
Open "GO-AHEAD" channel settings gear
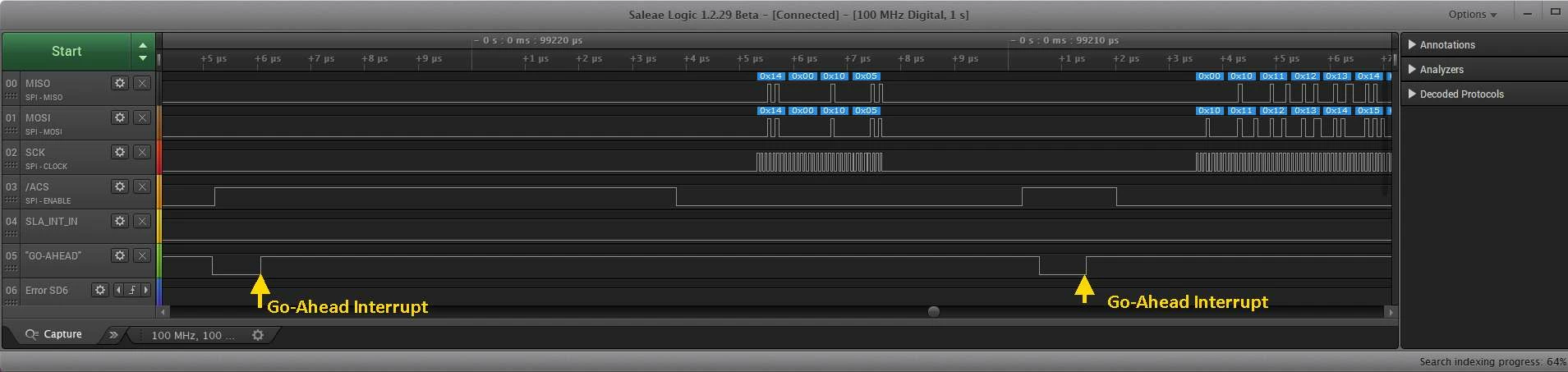pos(120,255)
